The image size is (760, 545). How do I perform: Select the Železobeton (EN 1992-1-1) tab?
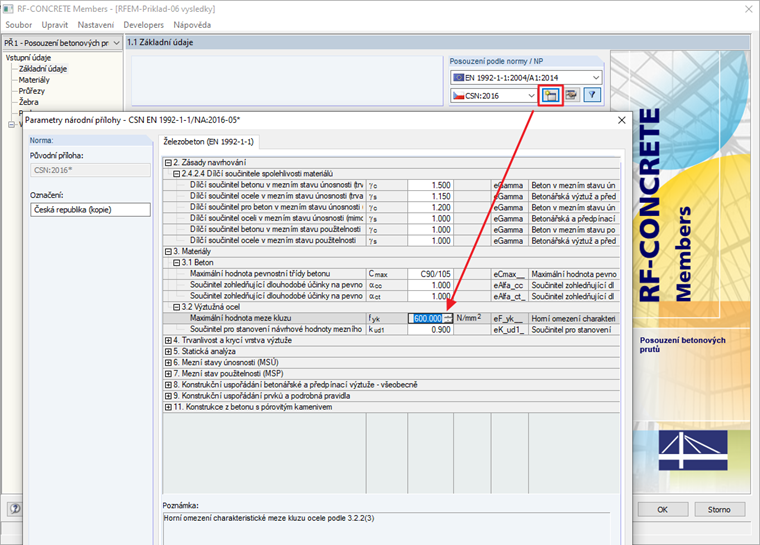[208, 142]
